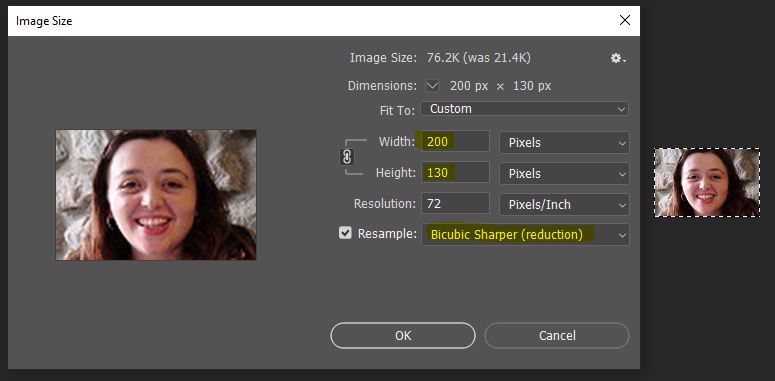Open the Image Size gear settings menu

(618, 58)
